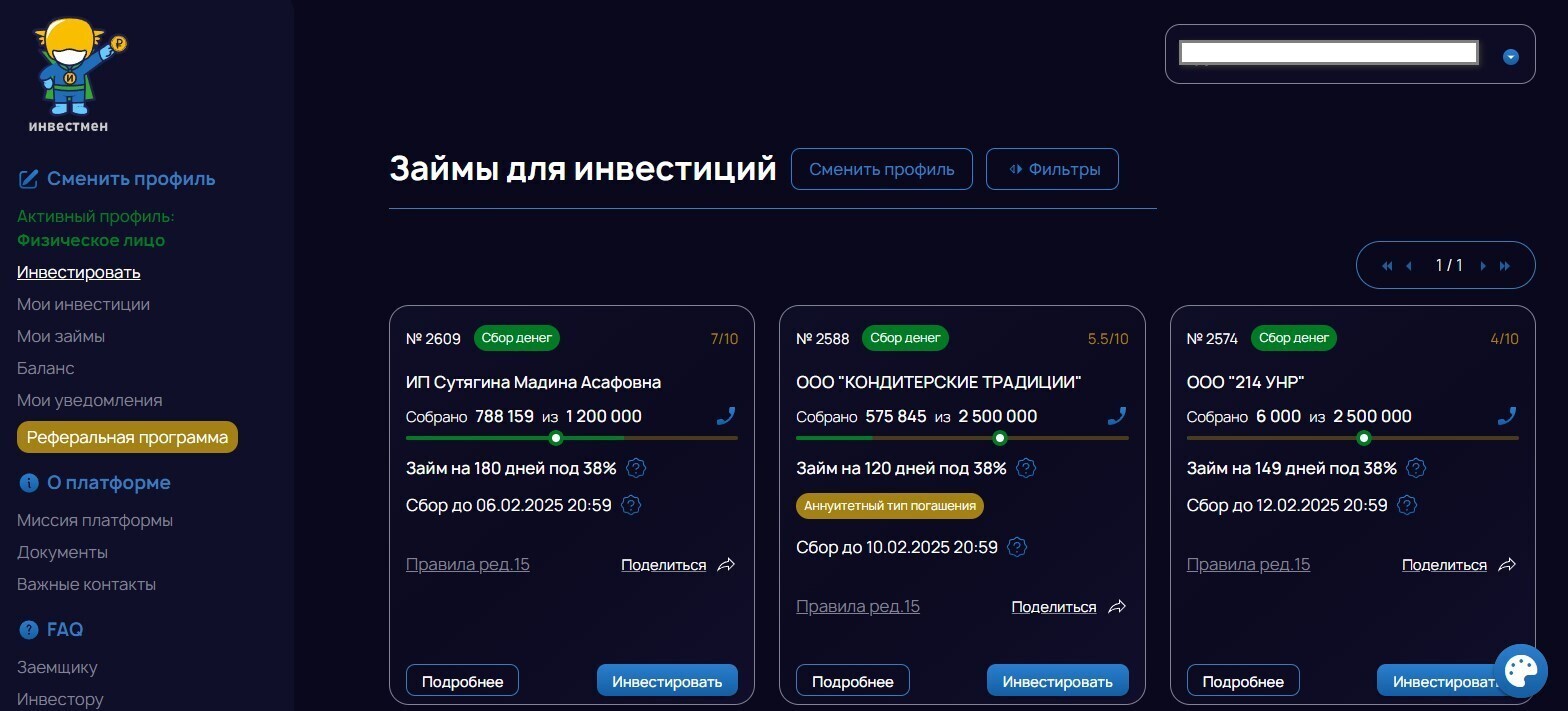1568x711 pixels.
Task: Open Реферальная программа
Action: [x=127, y=437]
